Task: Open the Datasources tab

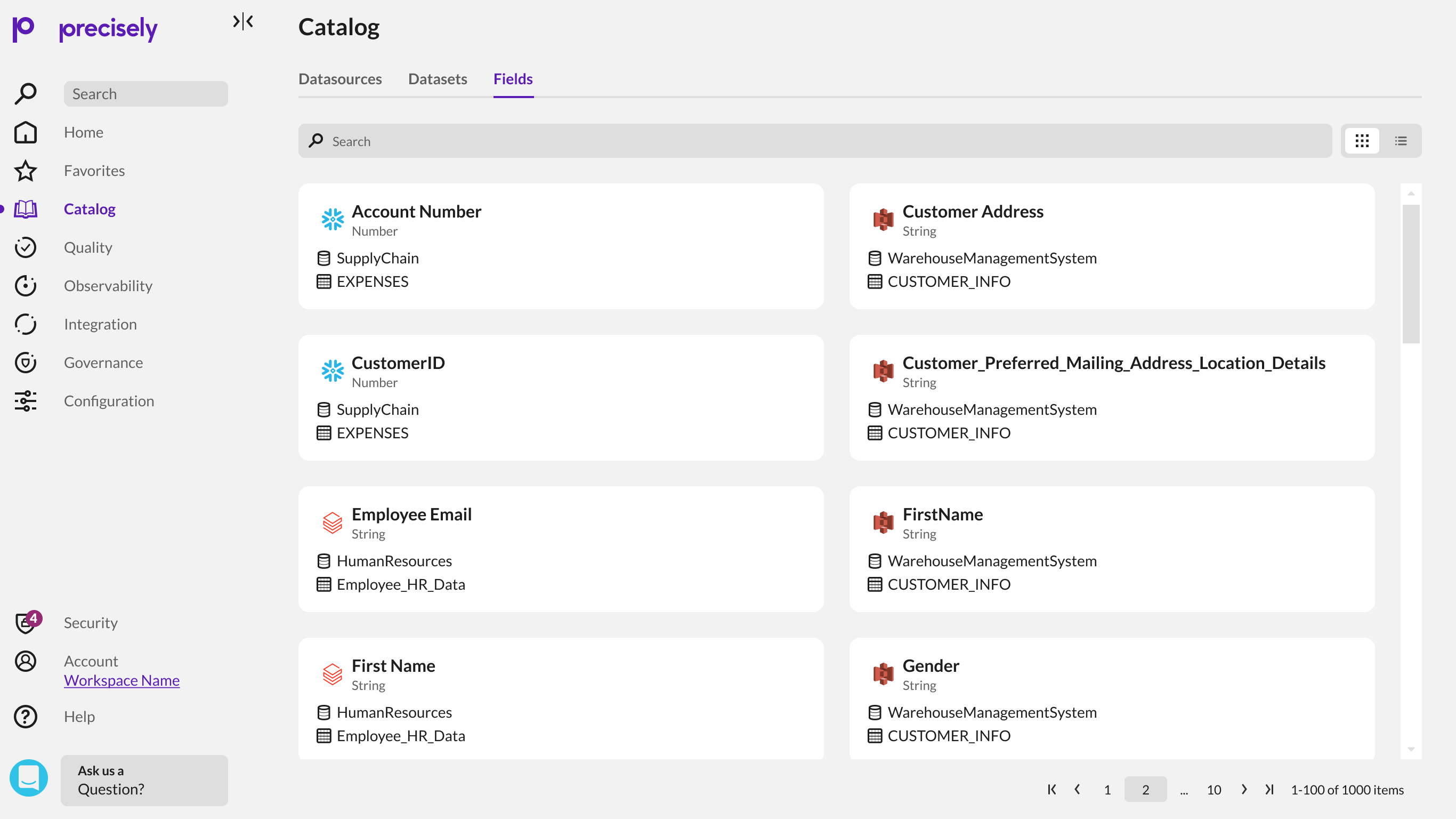Action: pos(340,78)
